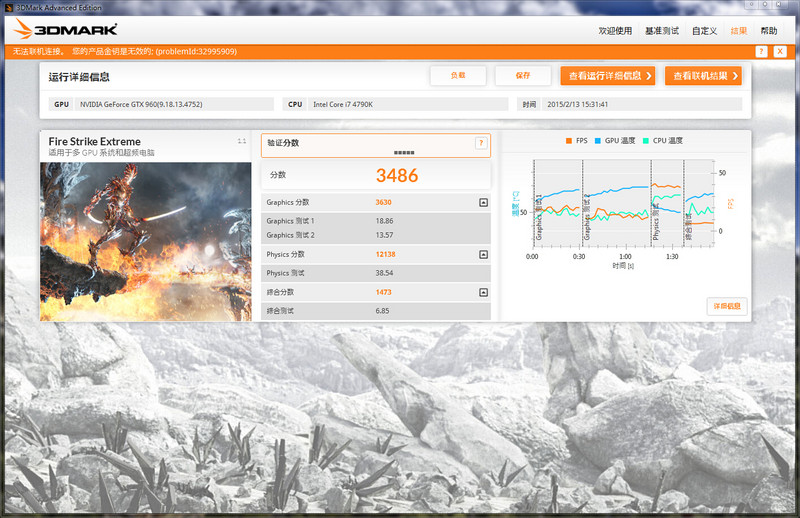Open the 欢迎使用 tab

[x=615, y=31]
